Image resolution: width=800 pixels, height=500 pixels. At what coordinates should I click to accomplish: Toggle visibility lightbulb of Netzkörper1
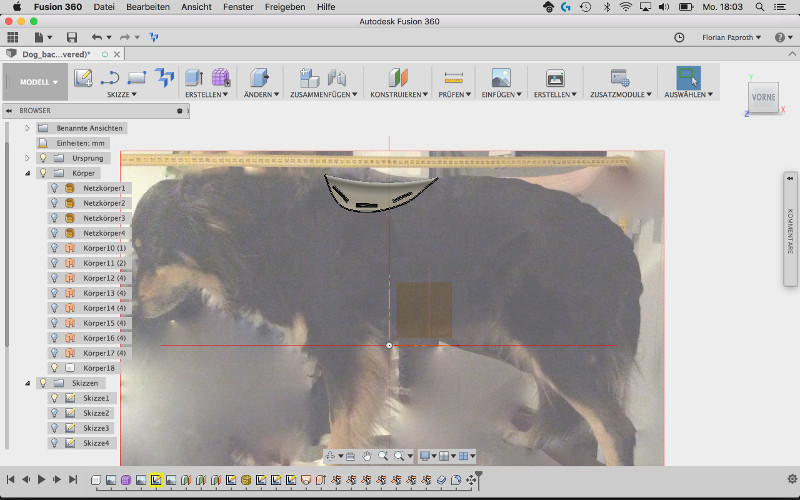pyautogui.click(x=55, y=188)
